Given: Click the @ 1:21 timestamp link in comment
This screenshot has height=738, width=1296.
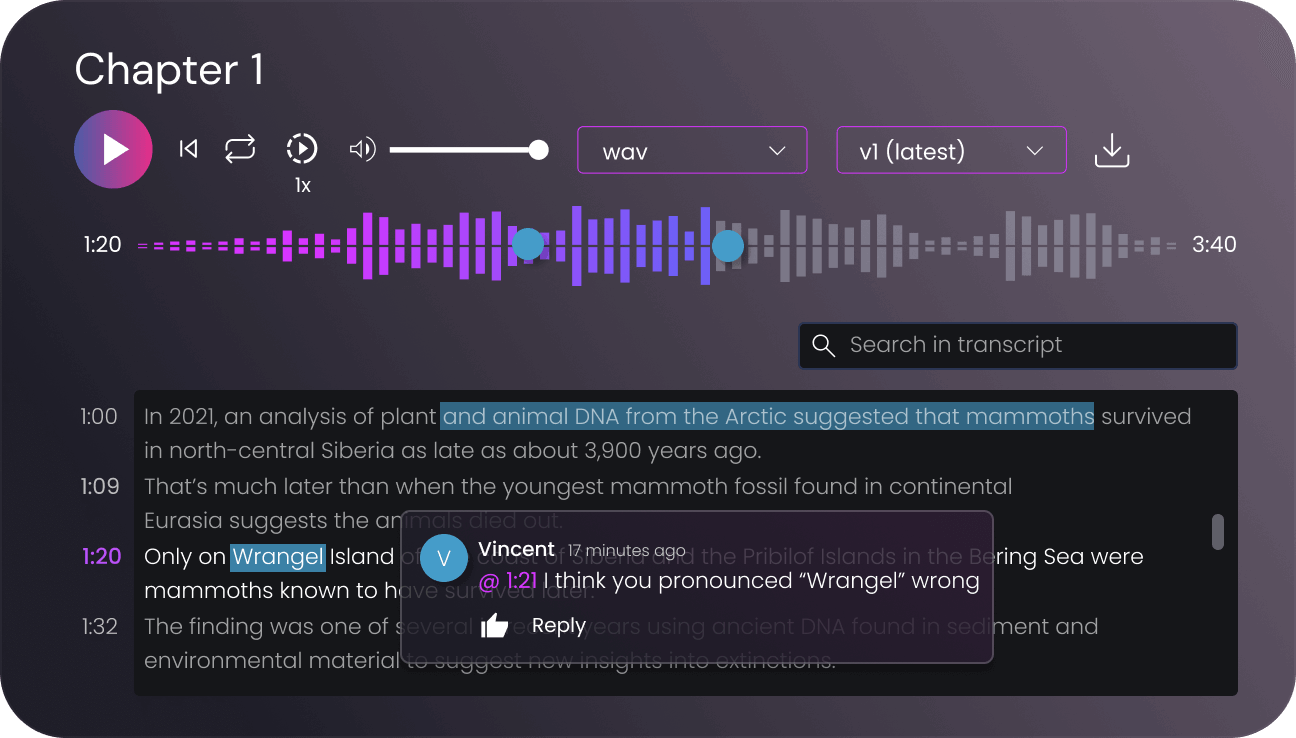Looking at the screenshot, I should (x=508, y=580).
